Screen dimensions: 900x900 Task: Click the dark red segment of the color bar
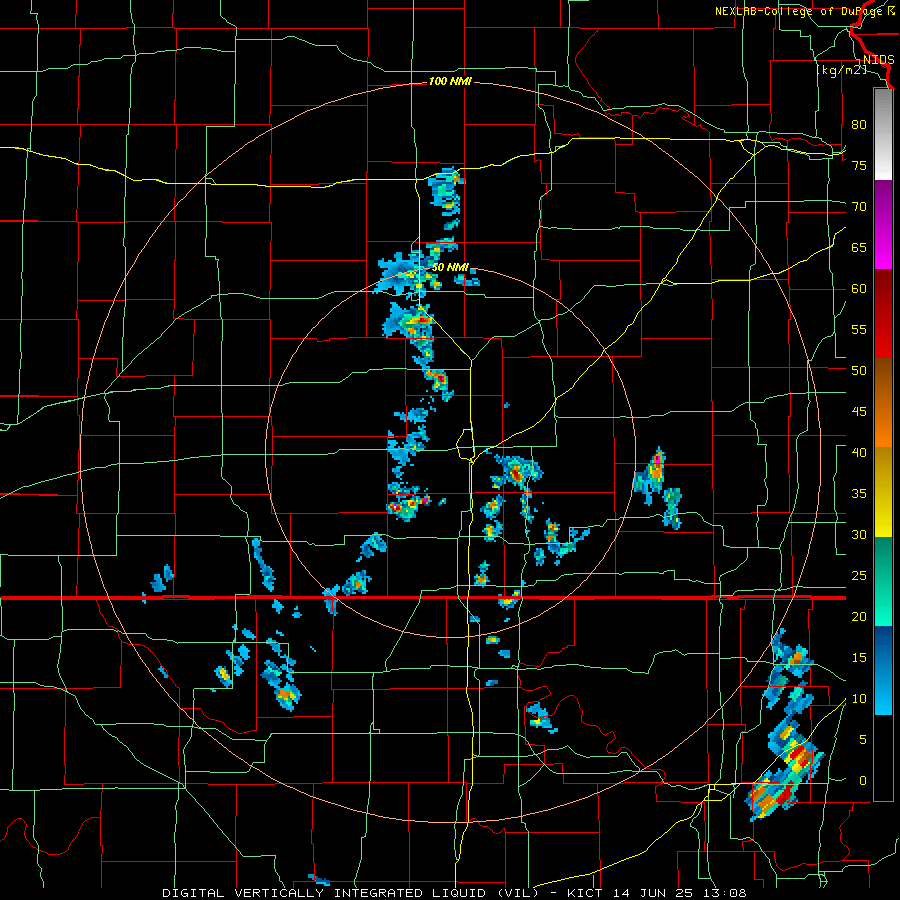coord(883,313)
